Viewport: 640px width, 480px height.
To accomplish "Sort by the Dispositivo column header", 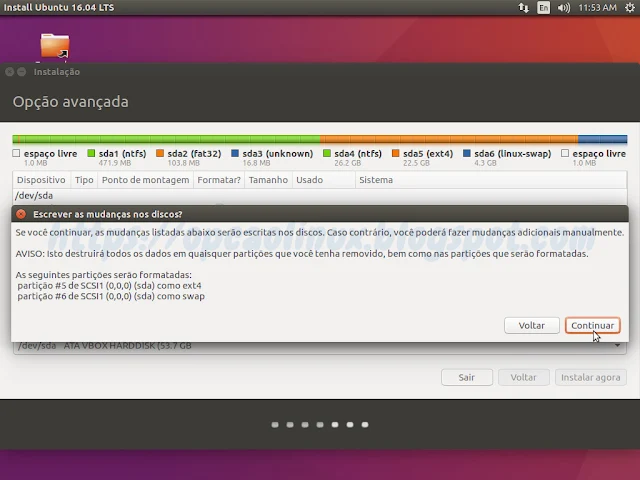I will (x=41, y=180).
